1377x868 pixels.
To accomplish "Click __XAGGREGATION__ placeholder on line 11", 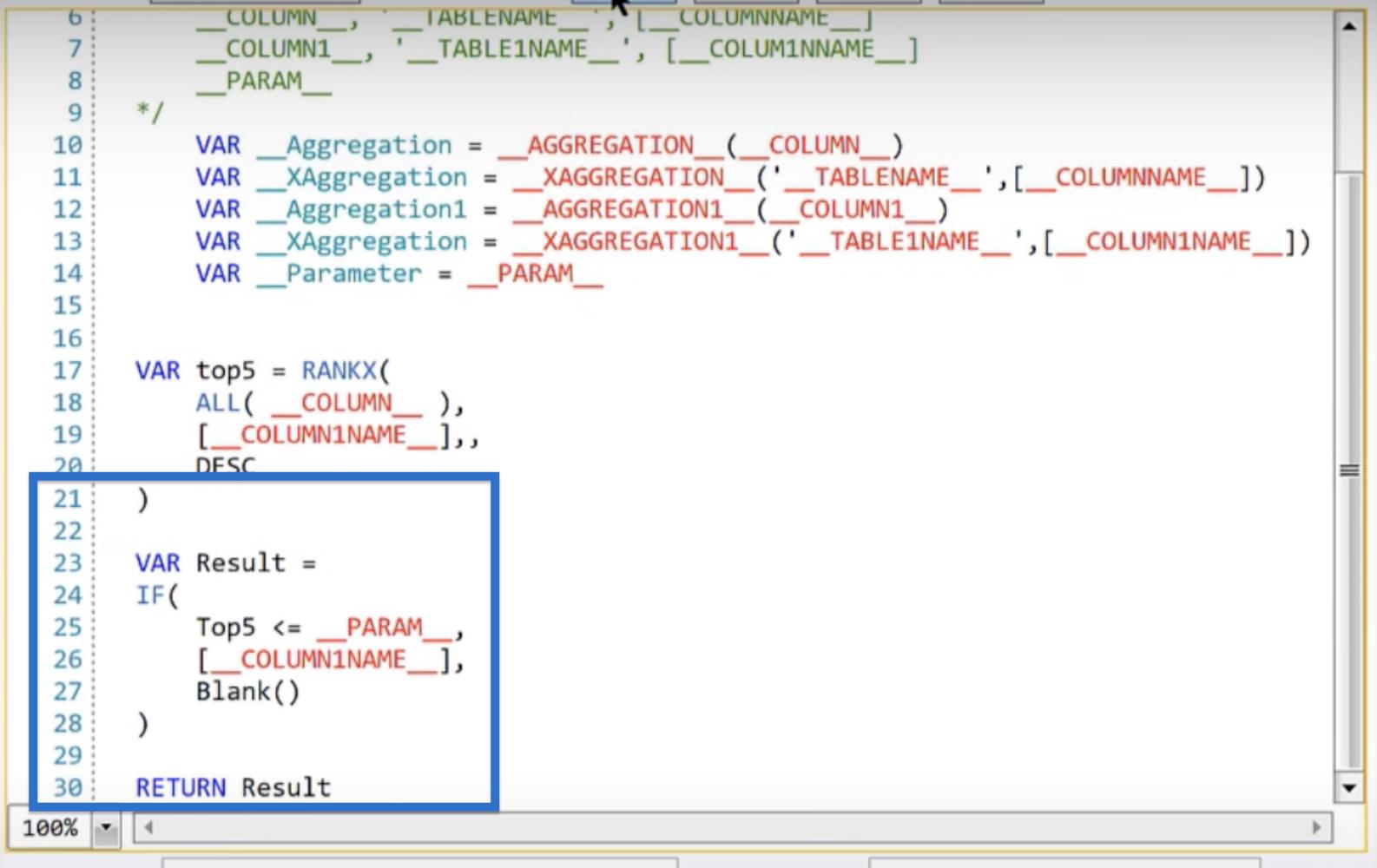I will tap(633, 178).
